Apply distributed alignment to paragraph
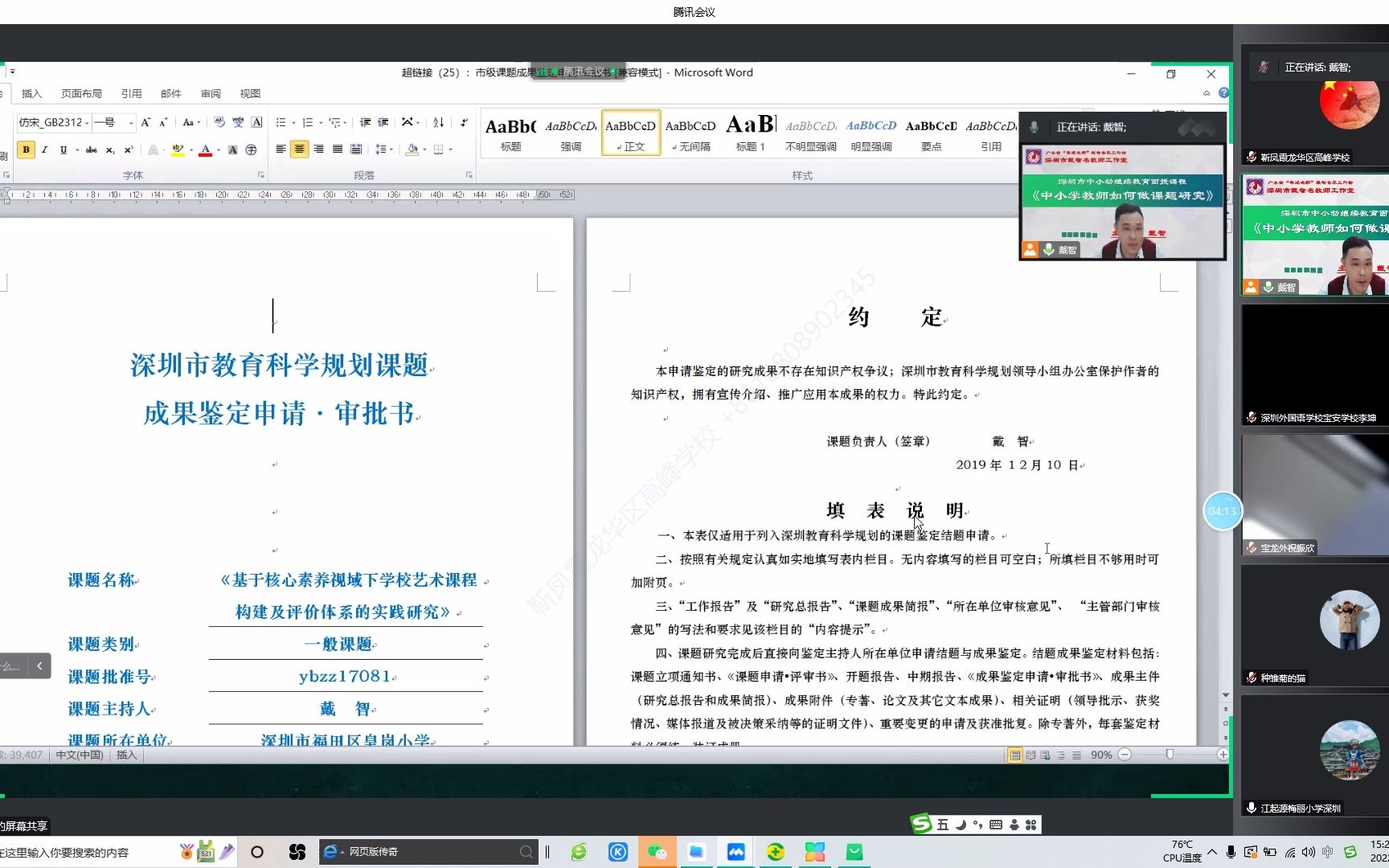Screen dimensions: 1389x868 [x=356, y=149]
